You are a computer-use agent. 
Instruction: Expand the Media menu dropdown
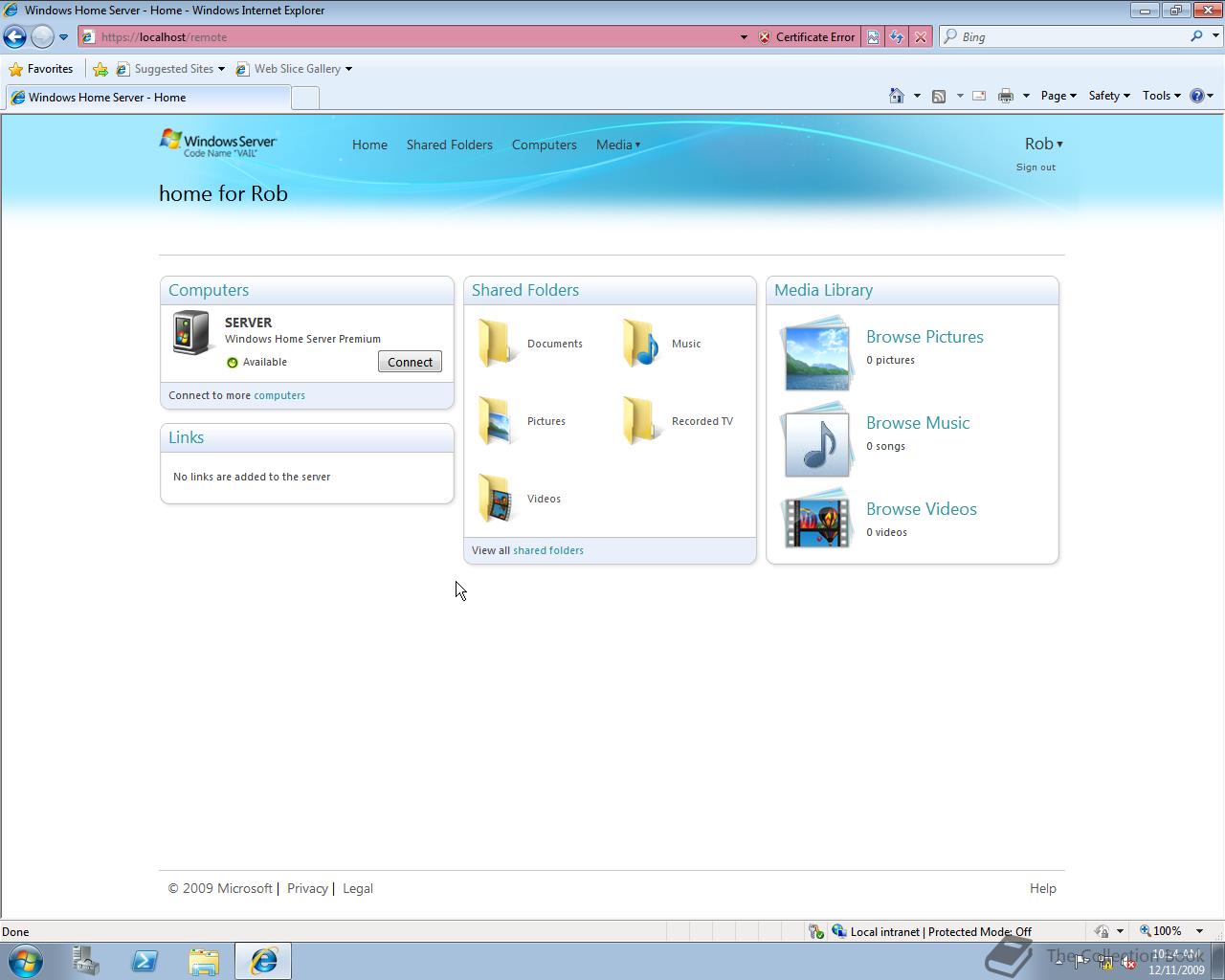pos(618,145)
